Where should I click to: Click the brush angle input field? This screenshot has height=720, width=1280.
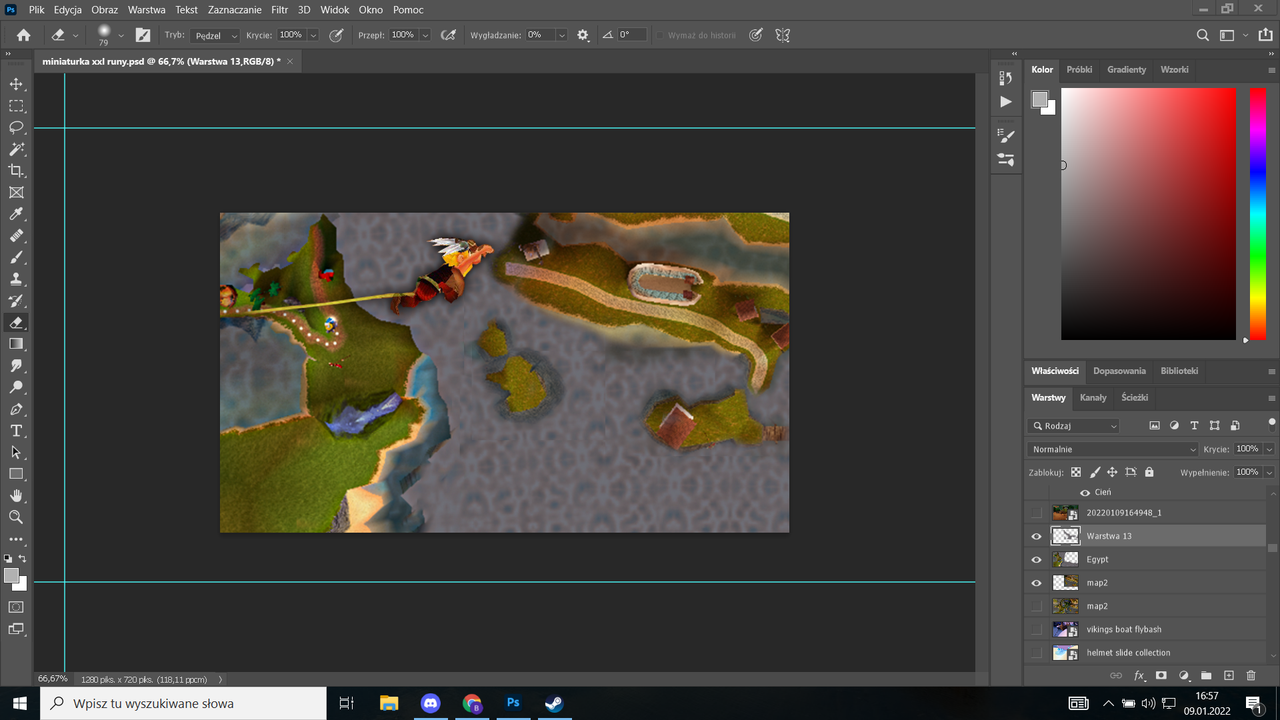tap(631, 35)
